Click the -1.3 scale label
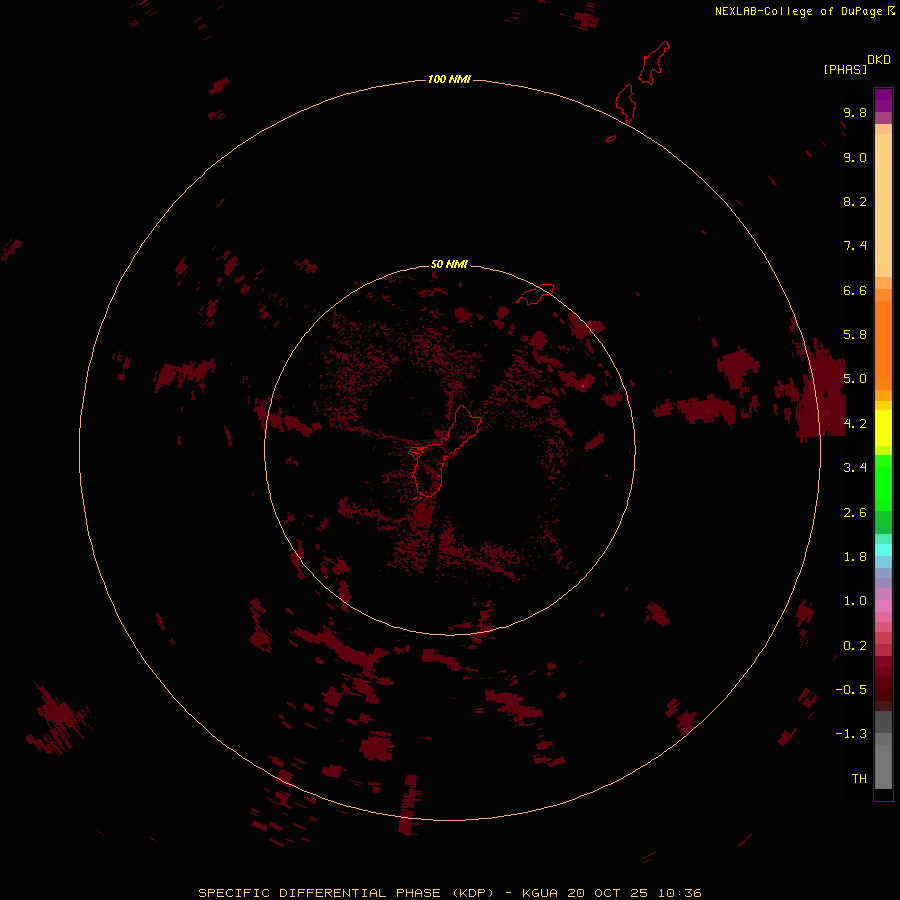 click(851, 734)
